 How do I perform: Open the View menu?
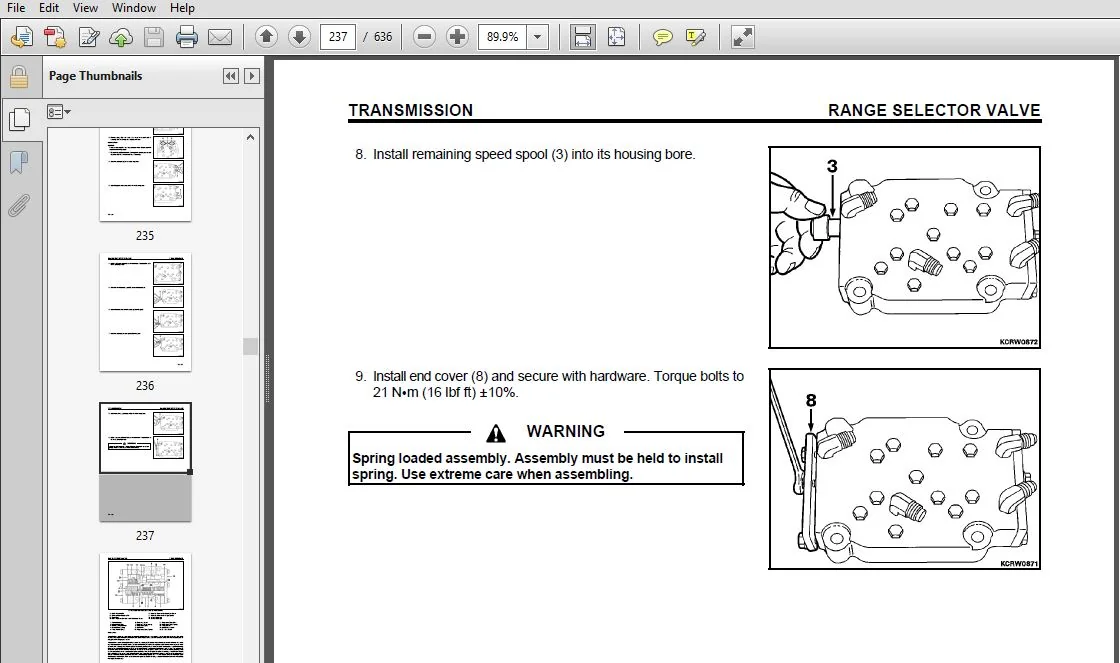[85, 8]
